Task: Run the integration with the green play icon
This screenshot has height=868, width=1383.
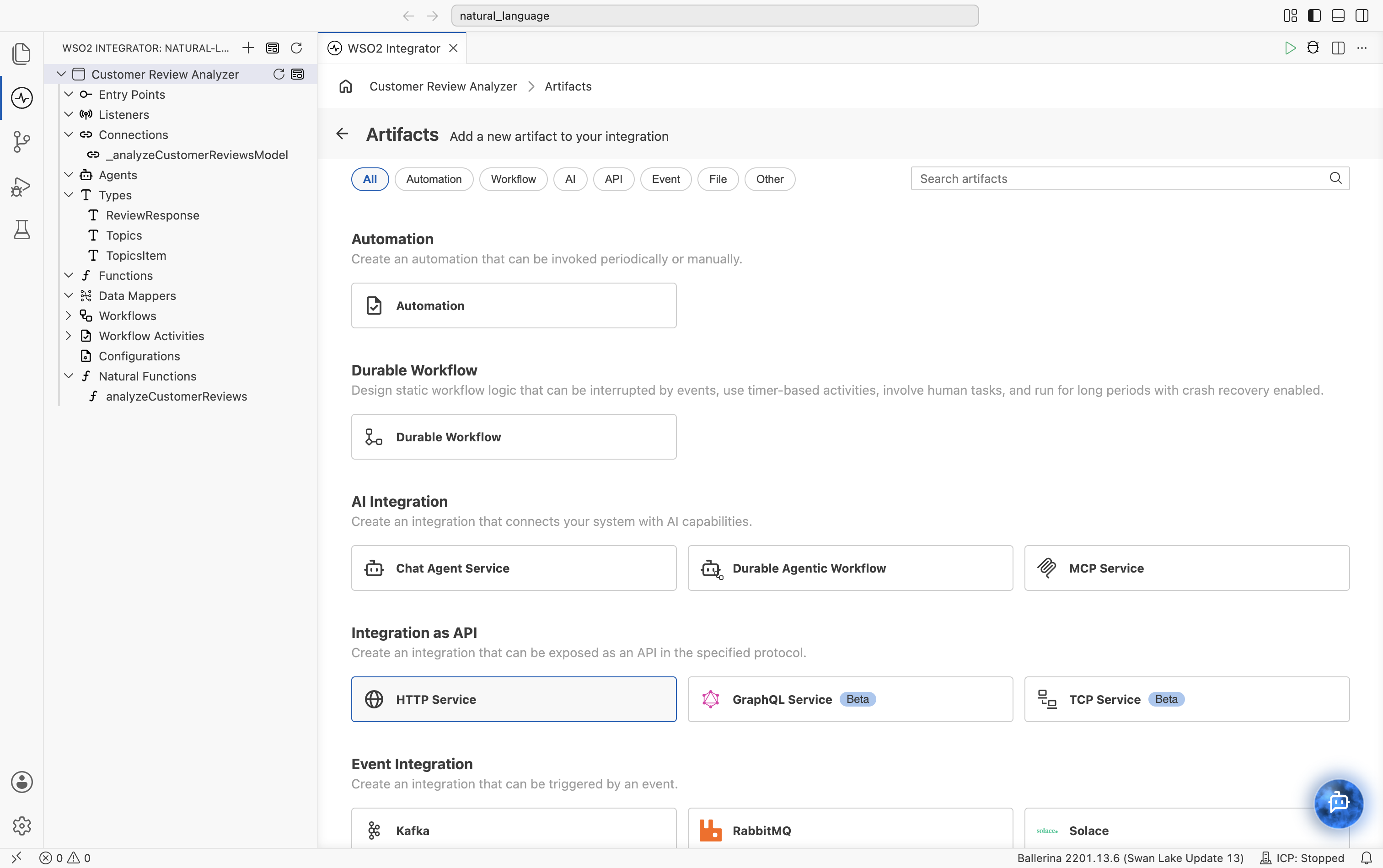Action: [x=1290, y=48]
